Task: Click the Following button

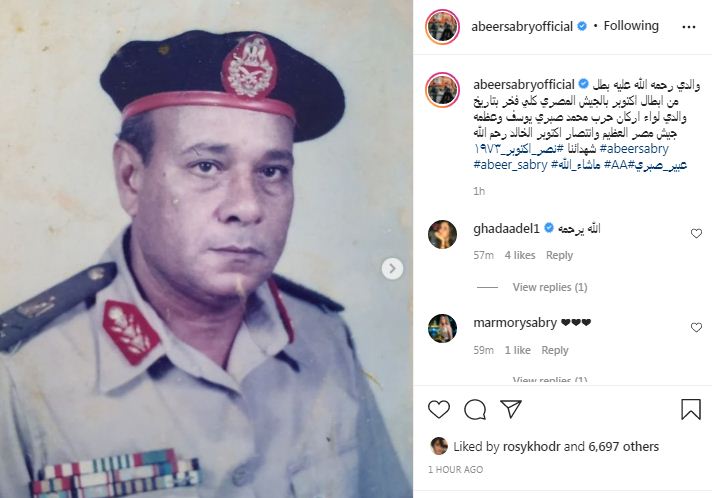Action: (x=631, y=26)
